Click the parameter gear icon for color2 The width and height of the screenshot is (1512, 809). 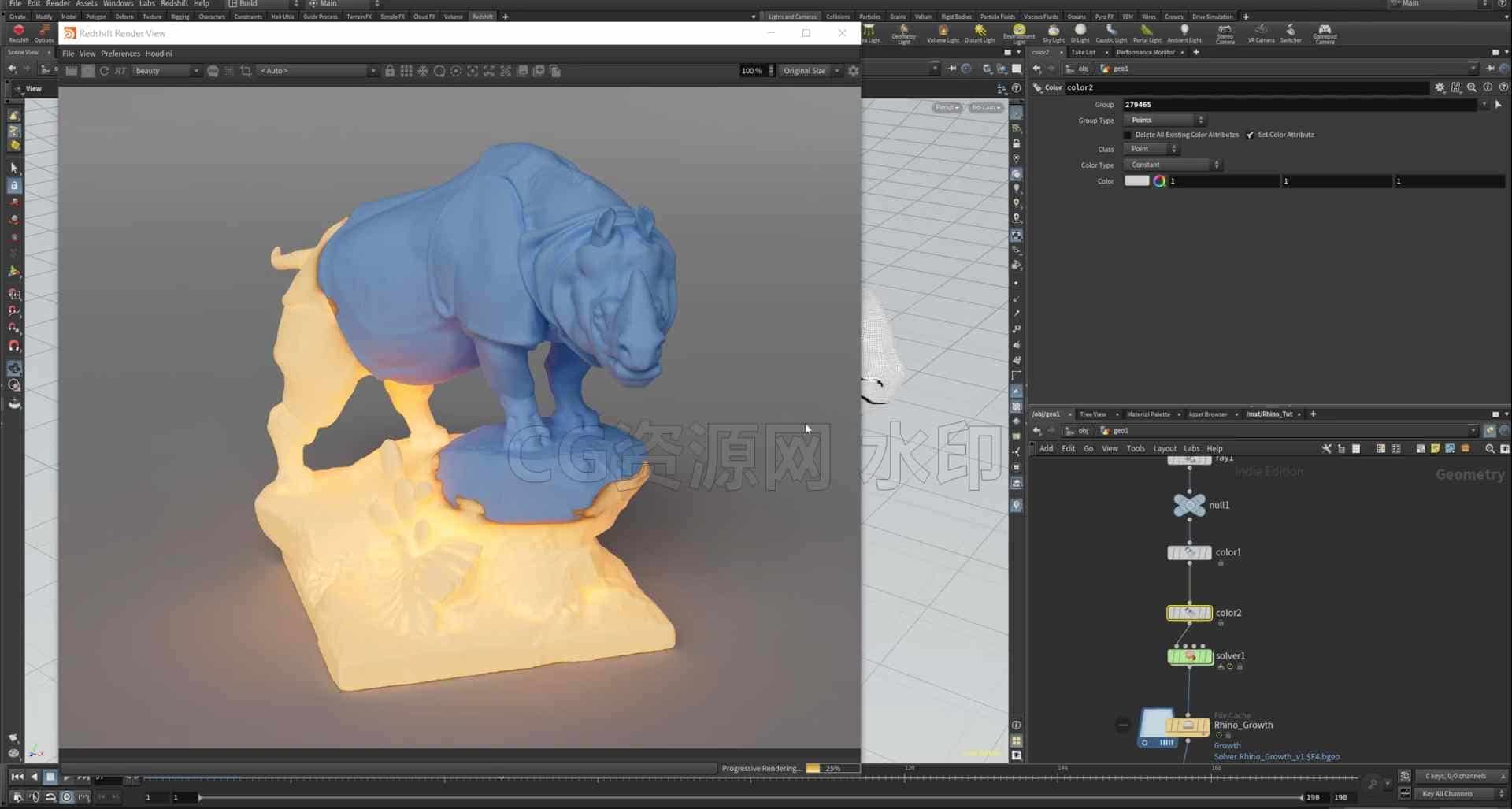[x=1440, y=87]
